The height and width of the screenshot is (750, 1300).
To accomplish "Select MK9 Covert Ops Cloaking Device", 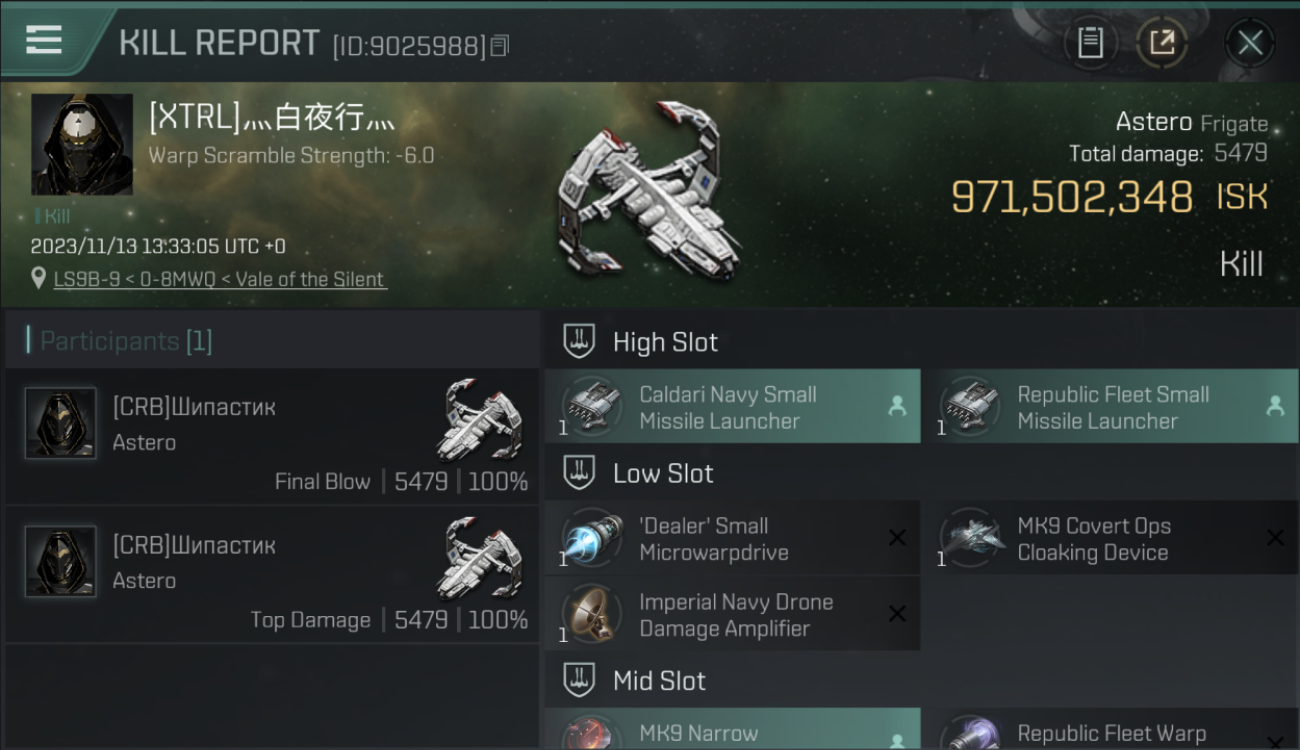I will point(1111,538).
